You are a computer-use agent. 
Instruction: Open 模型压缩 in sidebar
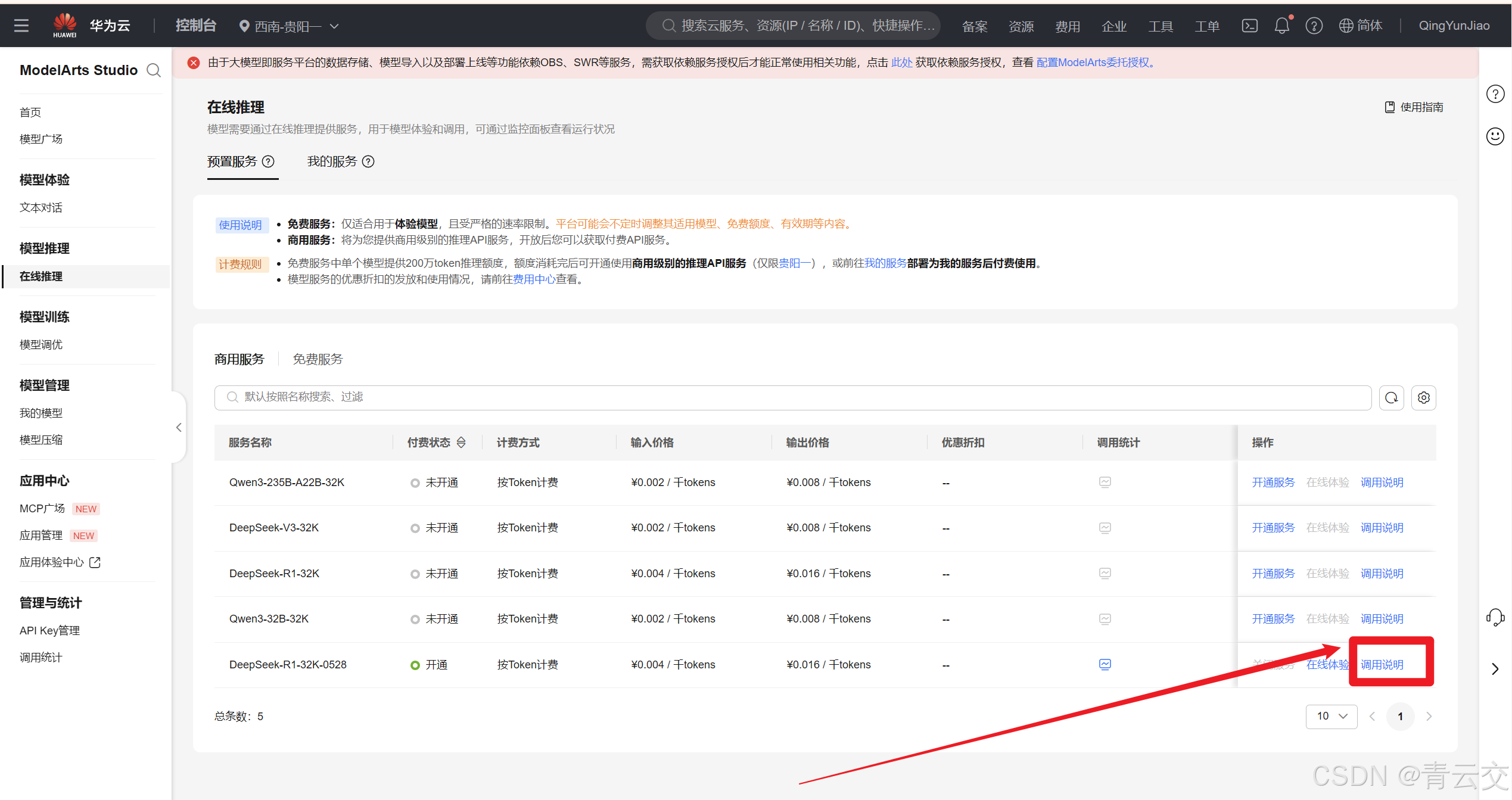(x=41, y=440)
